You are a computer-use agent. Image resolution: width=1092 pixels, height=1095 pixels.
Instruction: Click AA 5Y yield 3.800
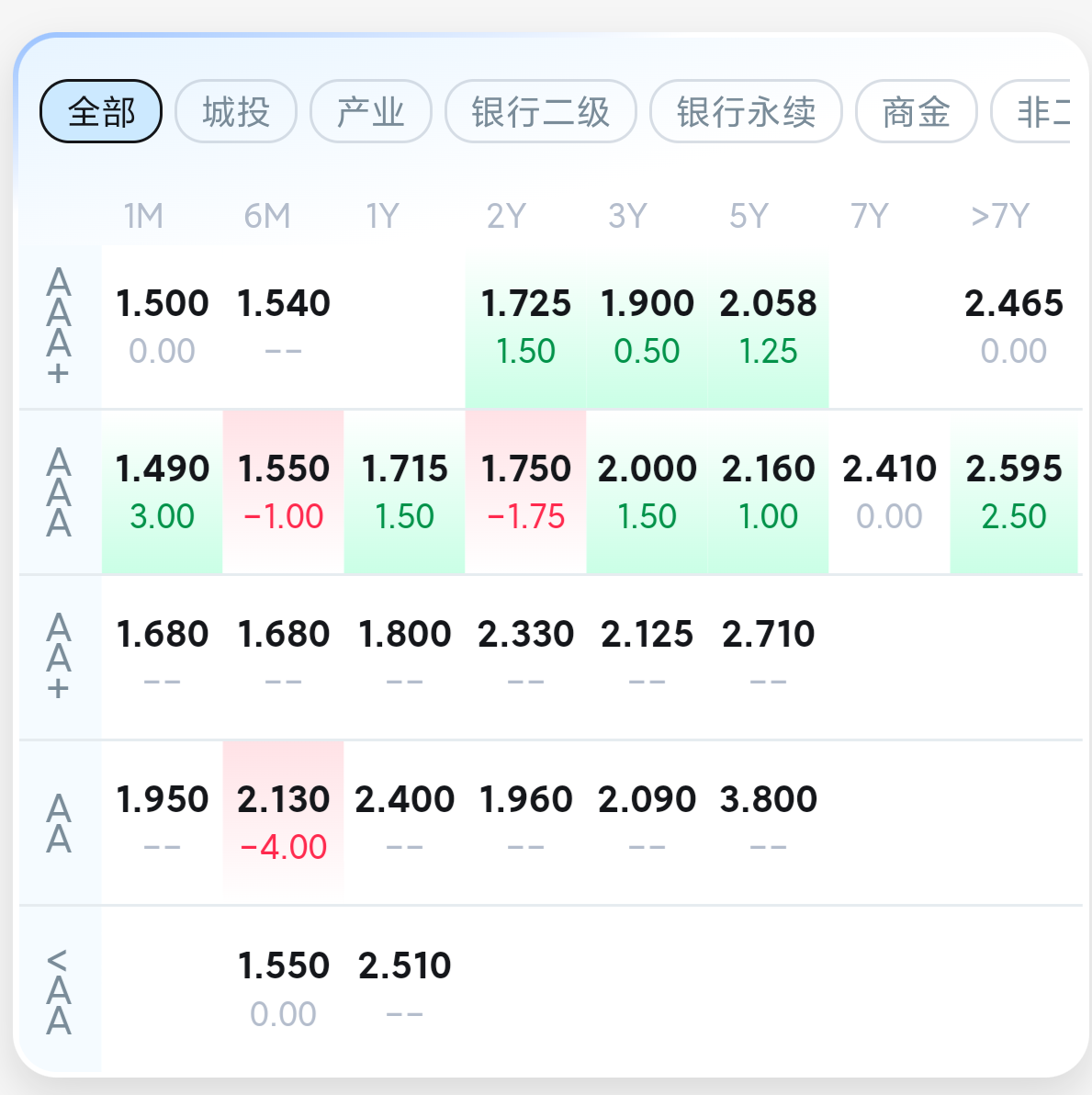[x=769, y=822]
